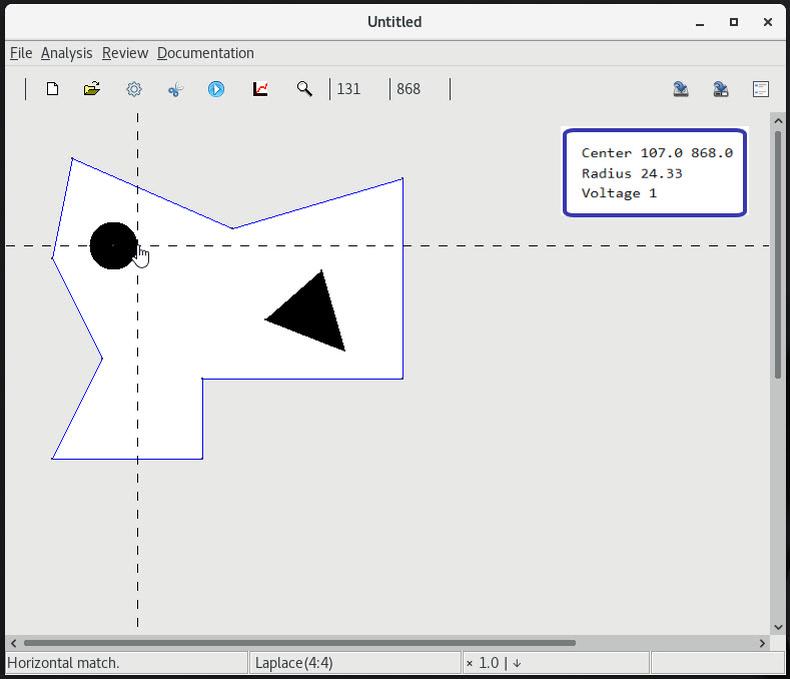The width and height of the screenshot is (790, 679).
Task: Open the Review menu
Action: [124, 53]
